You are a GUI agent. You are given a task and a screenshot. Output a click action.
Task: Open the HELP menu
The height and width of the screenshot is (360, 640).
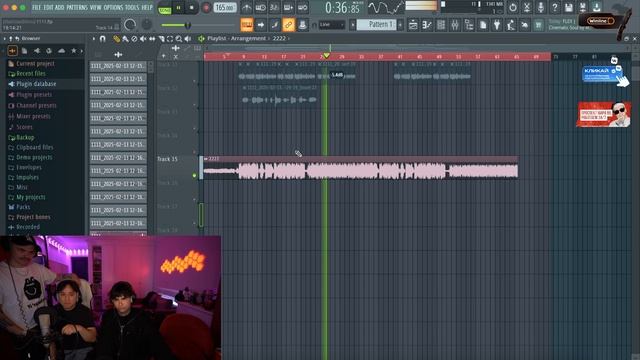pyautogui.click(x=147, y=7)
